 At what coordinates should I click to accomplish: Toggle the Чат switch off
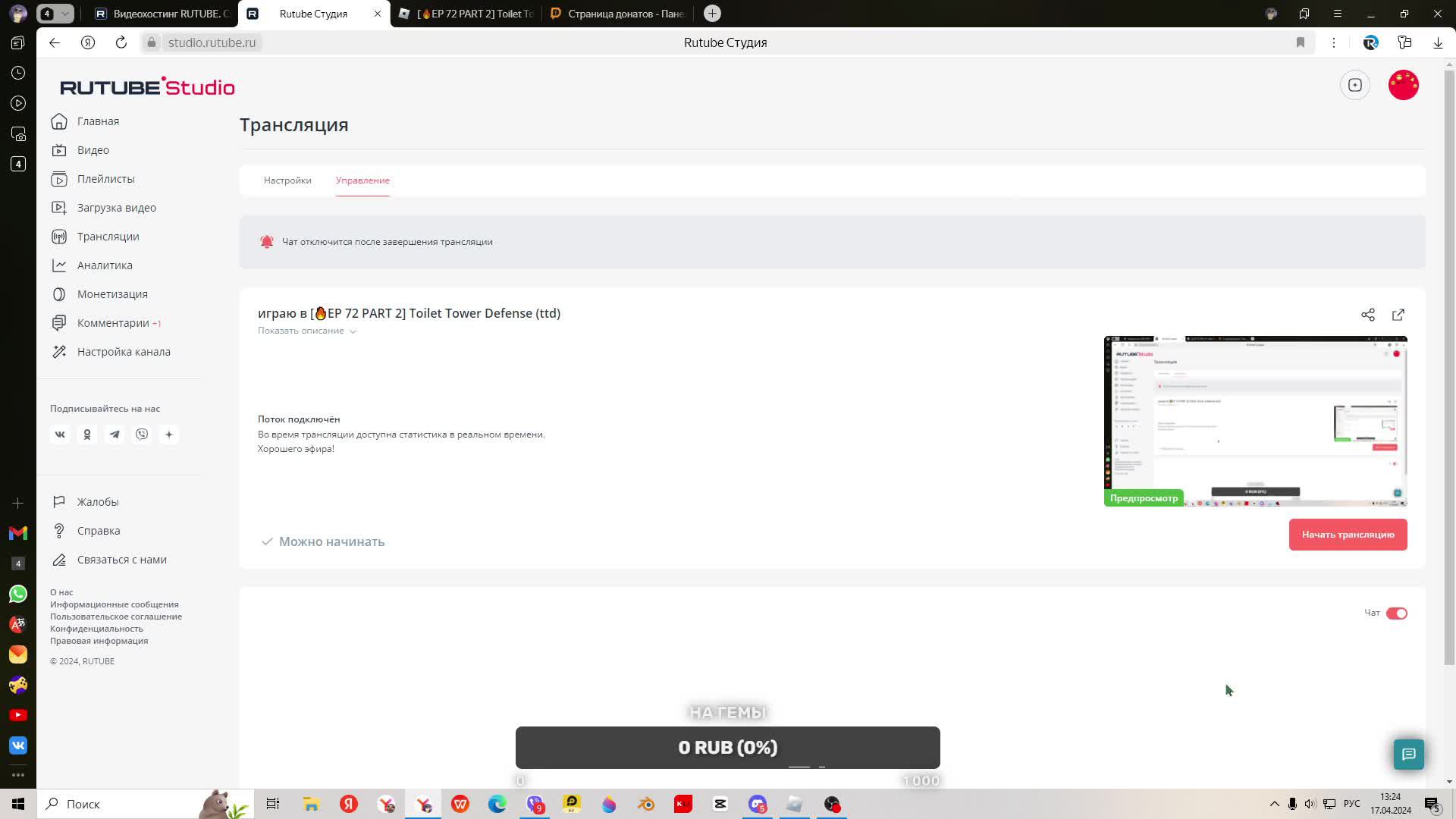1396,613
